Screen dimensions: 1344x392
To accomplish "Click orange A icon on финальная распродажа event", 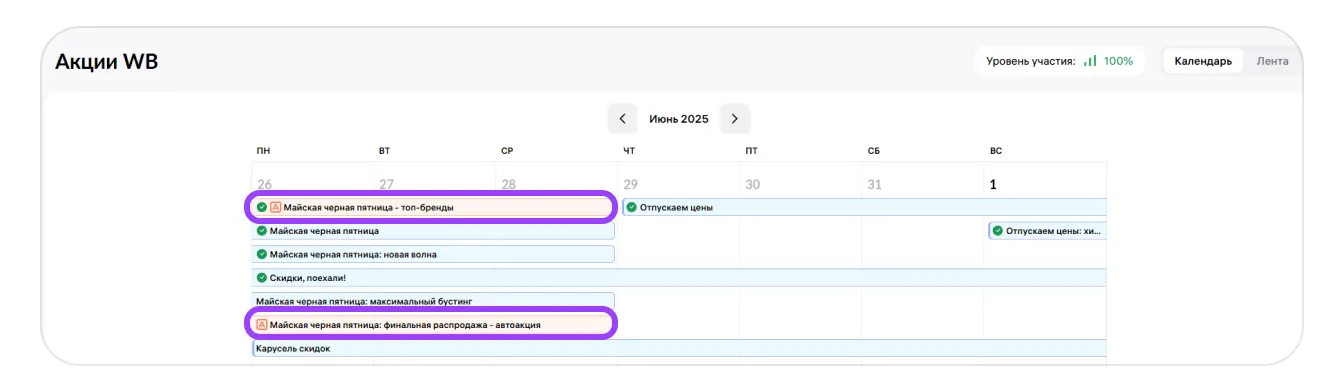I will (x=262, y=325).
